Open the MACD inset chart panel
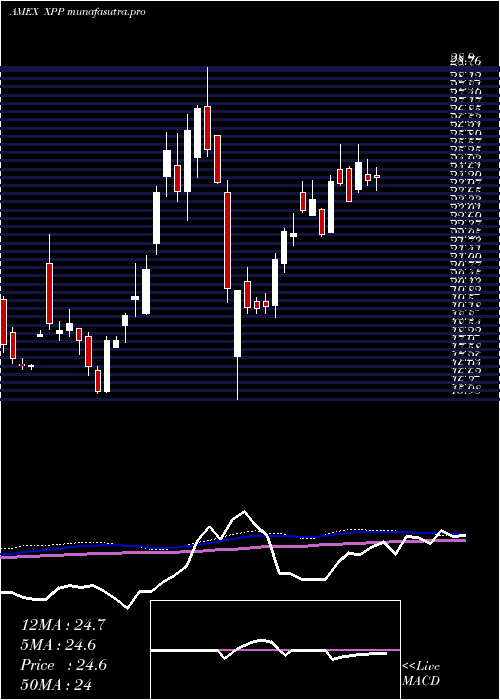This screenshot has height=700, width=500. (x=275, y=650)
